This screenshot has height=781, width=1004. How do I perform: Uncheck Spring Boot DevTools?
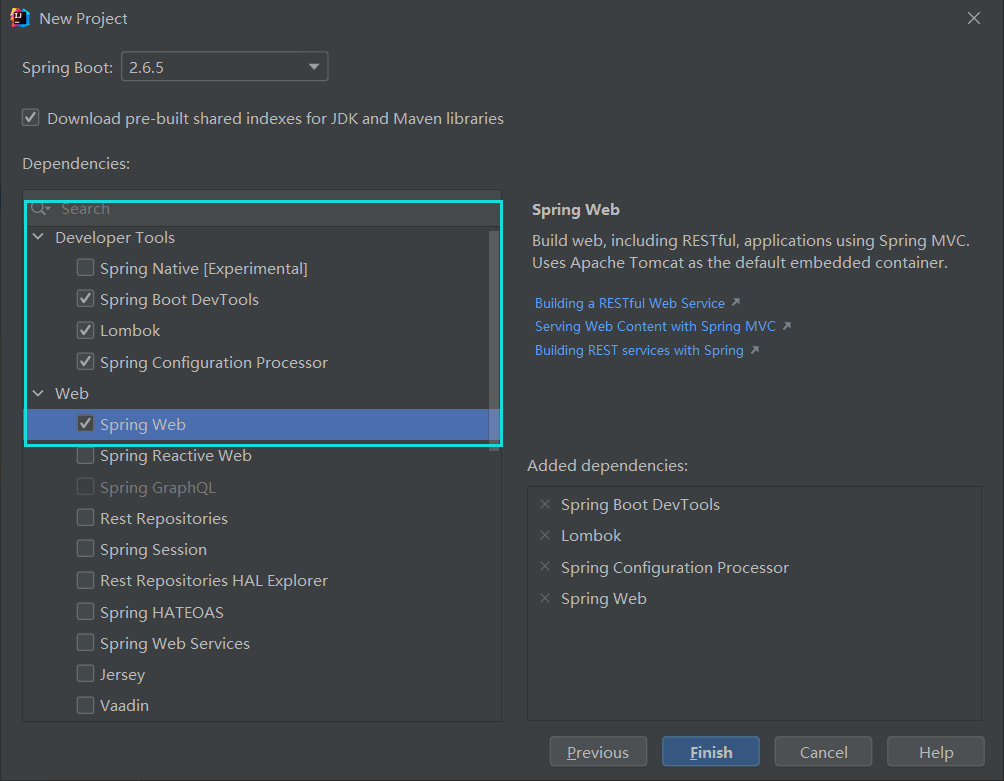coord(85,299)
